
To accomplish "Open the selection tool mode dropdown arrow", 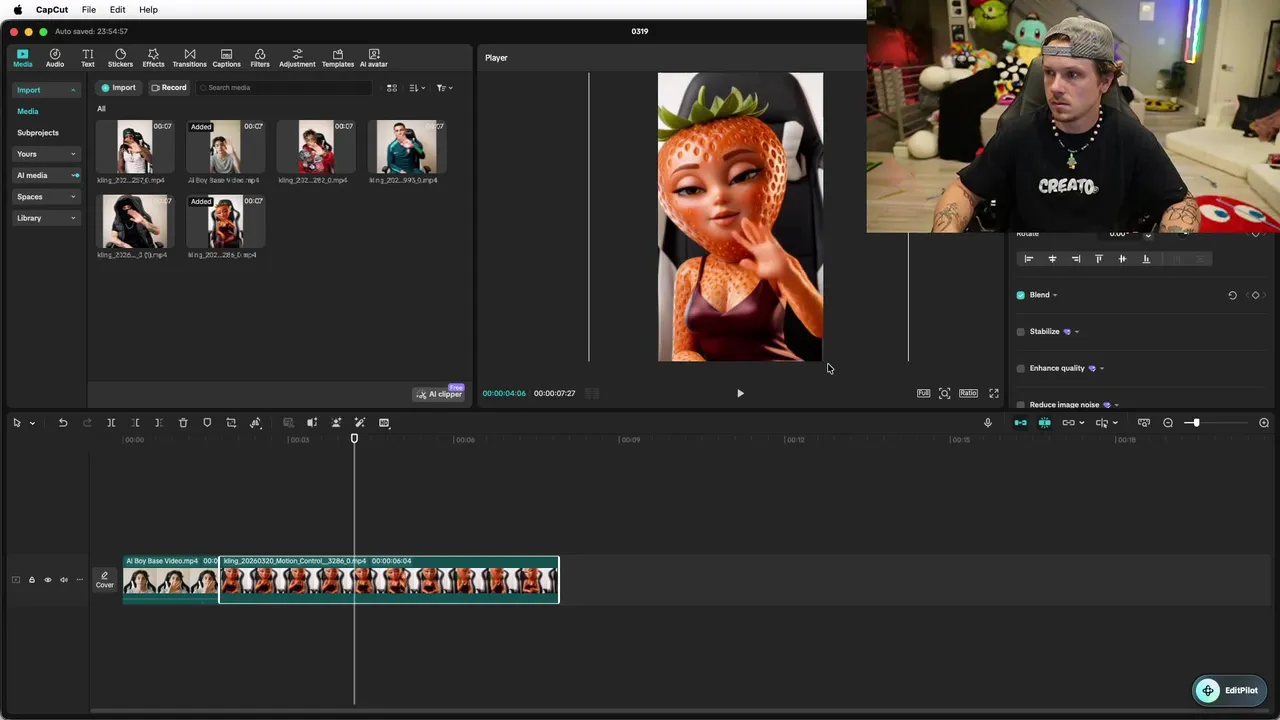I will [32, 423].
